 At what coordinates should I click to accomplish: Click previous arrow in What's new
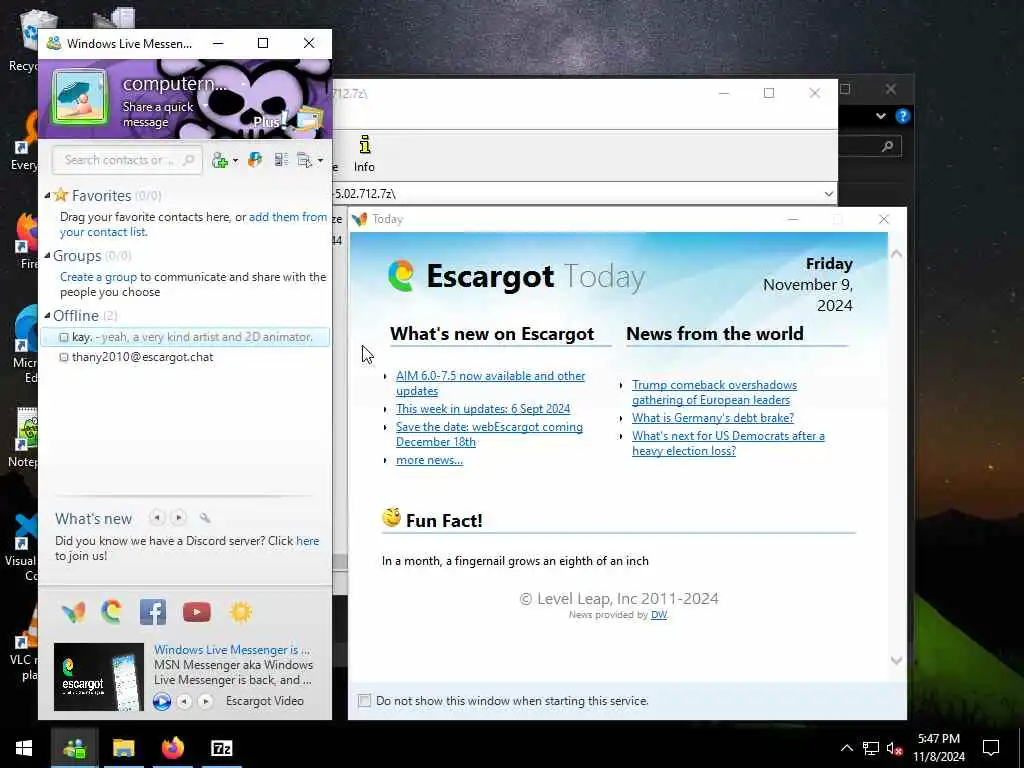coord(157,518)
